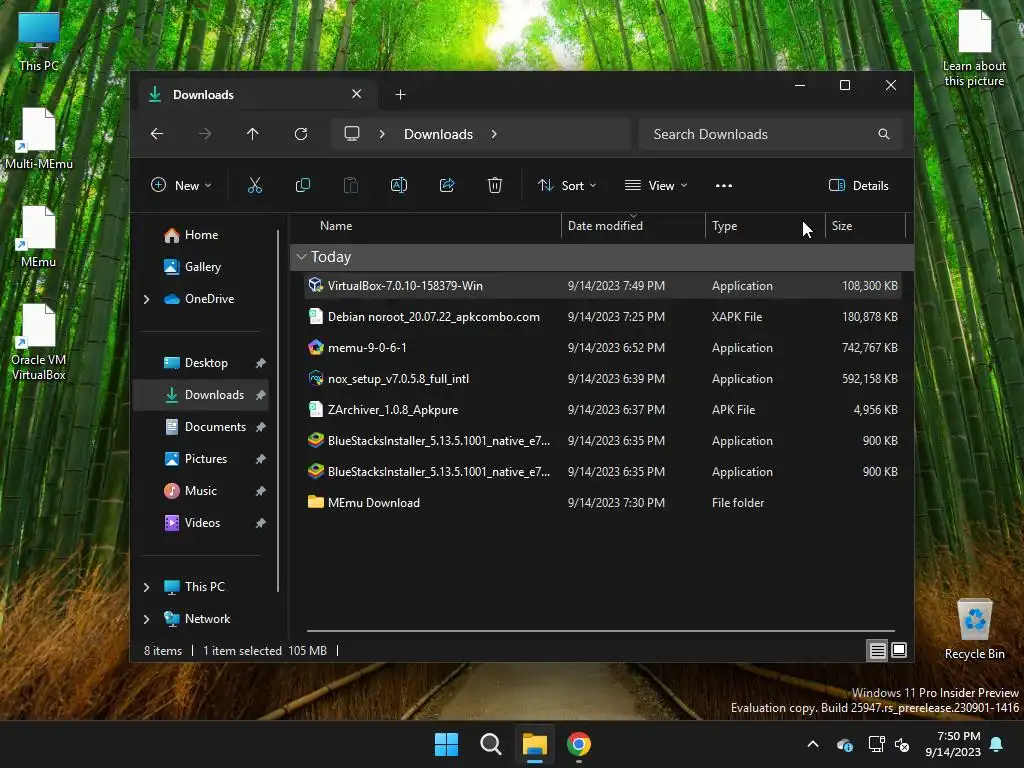Go up one folder level

point(253,134)
